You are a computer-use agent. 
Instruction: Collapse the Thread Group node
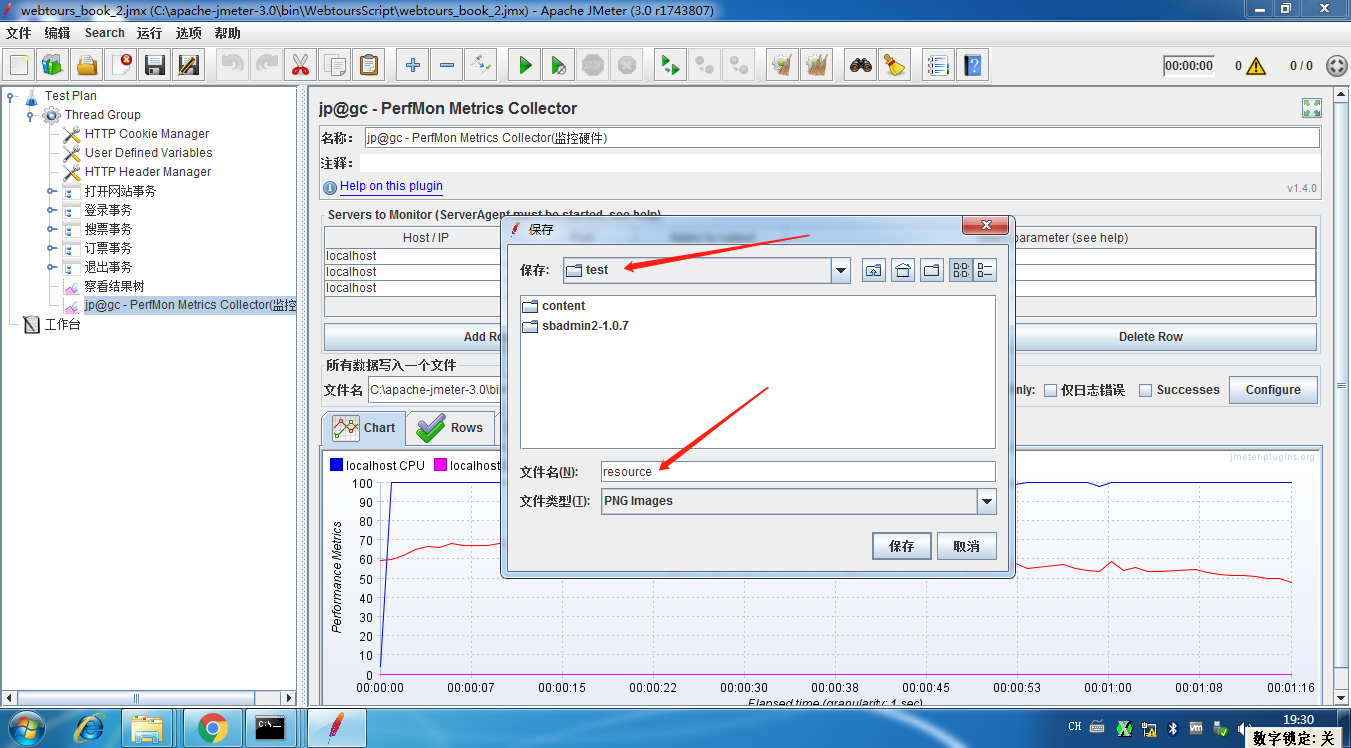tap(30, 115)
